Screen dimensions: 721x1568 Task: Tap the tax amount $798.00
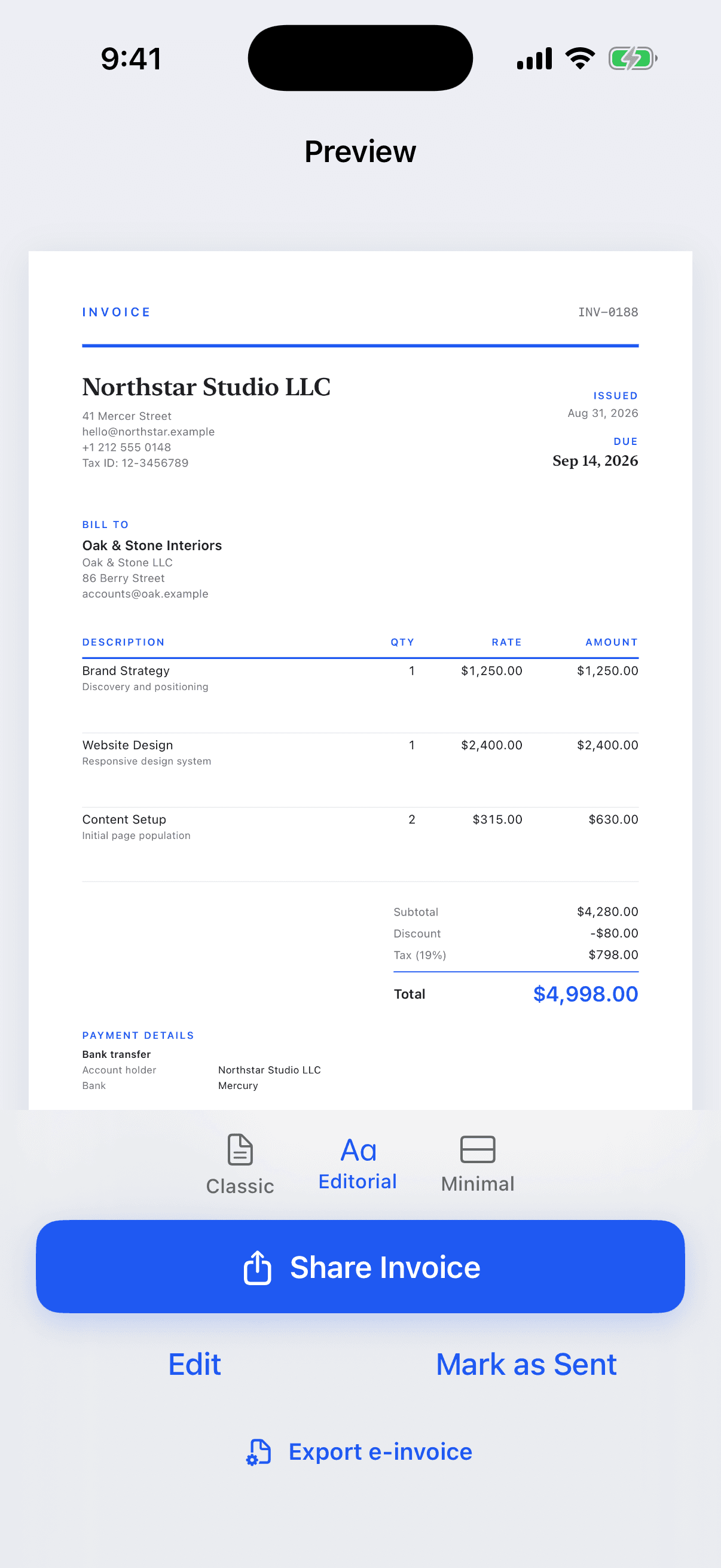613,954
